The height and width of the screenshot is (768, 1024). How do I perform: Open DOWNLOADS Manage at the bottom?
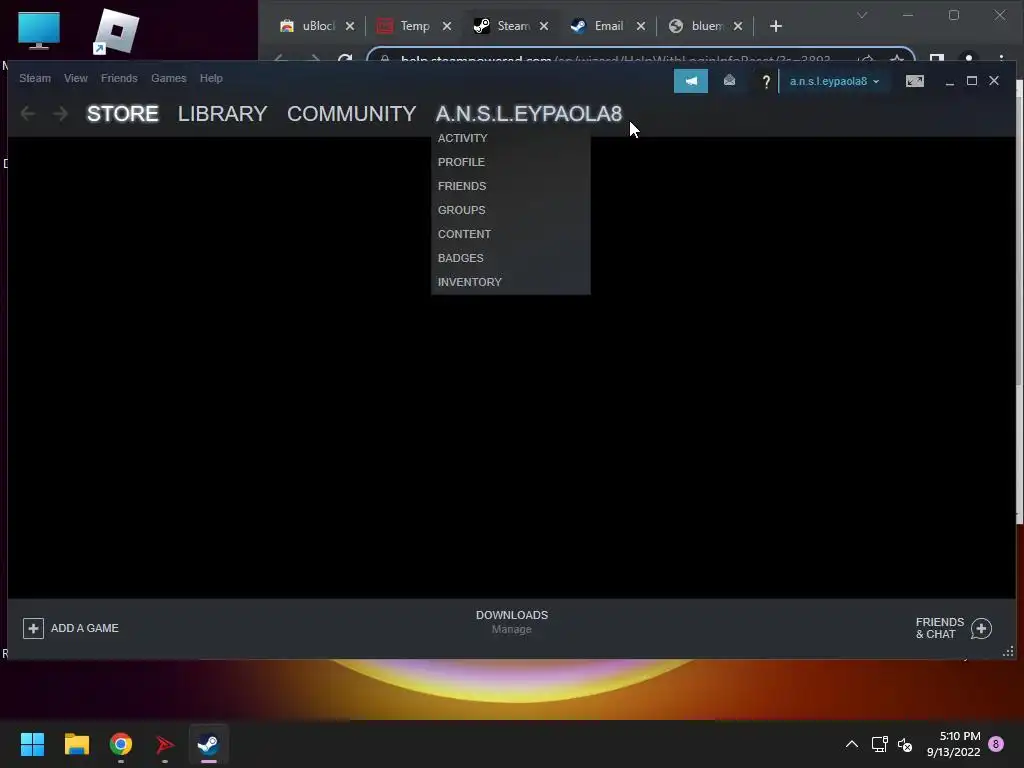pos(511,622)
